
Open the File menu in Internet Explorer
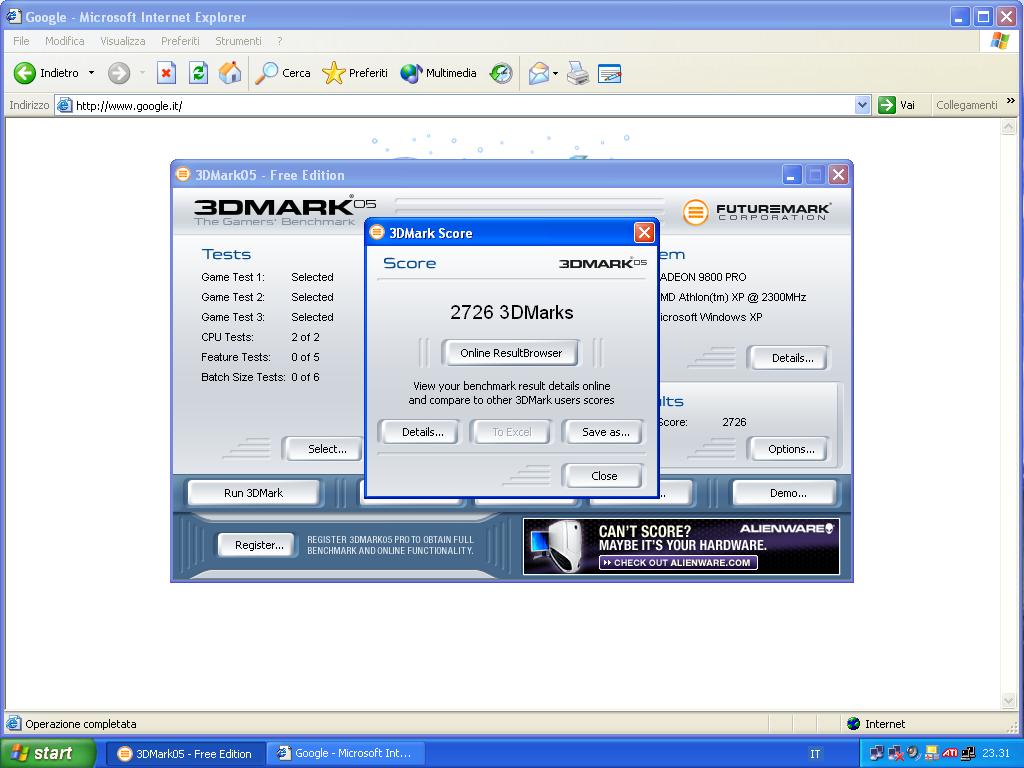coord(21,41)
